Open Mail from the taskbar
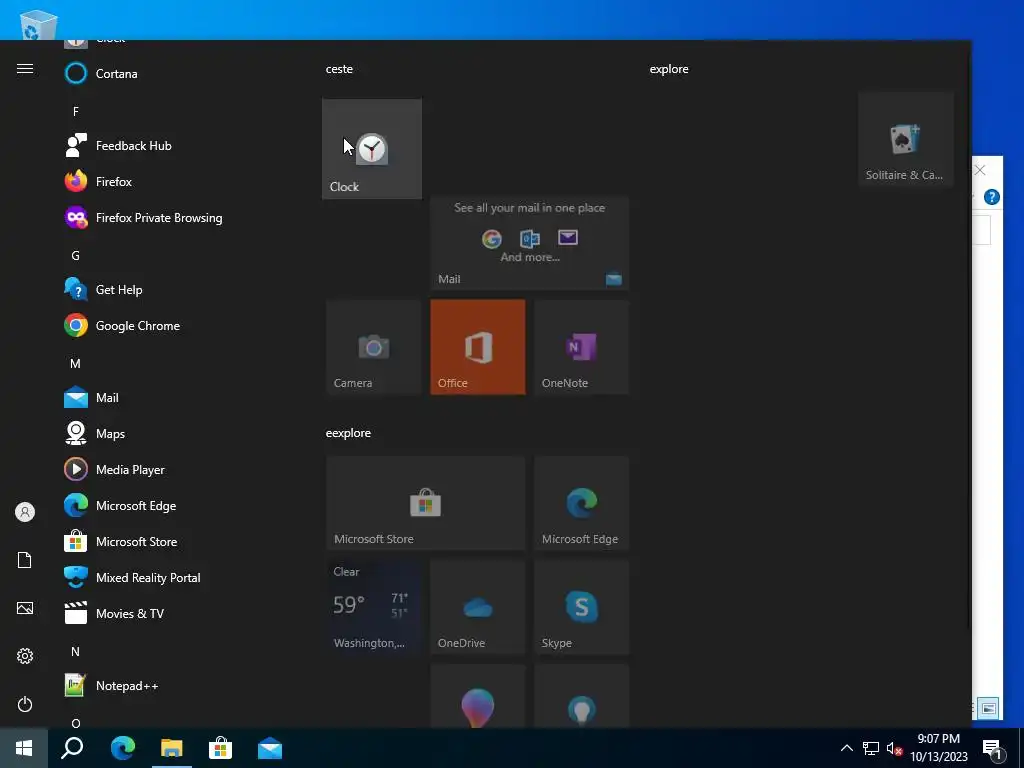The height and width of the screenshot is (768, 1024). tap(270, 748)
